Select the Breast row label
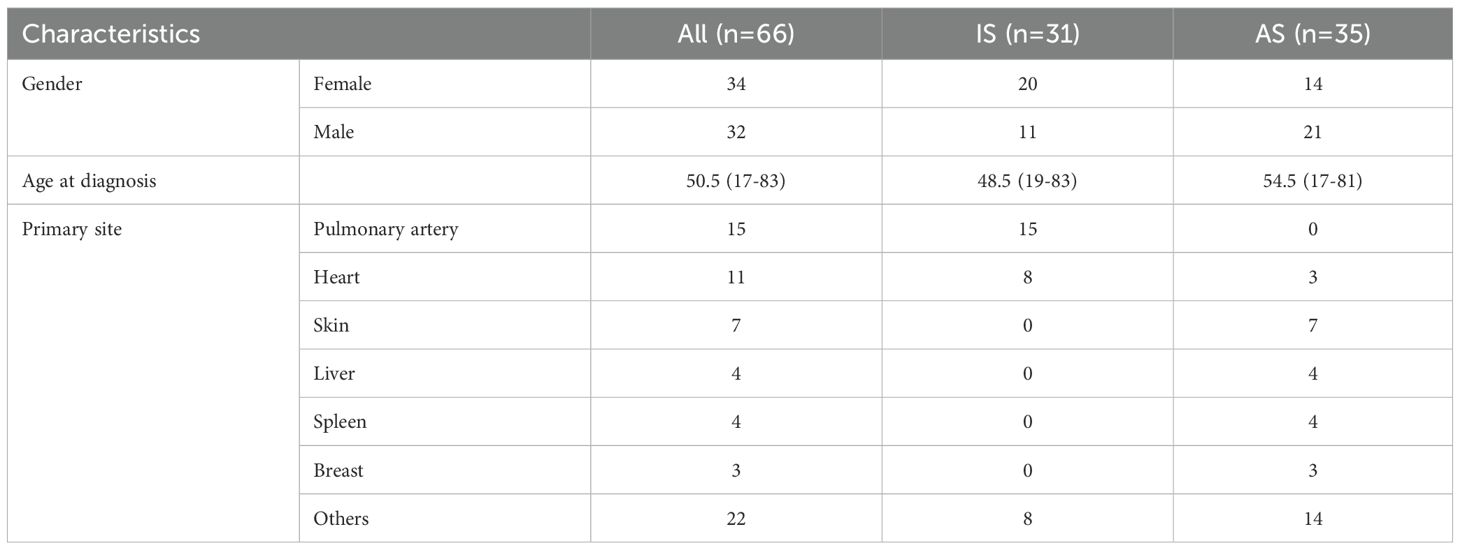 pyautogui.click(x=338, y=470)
